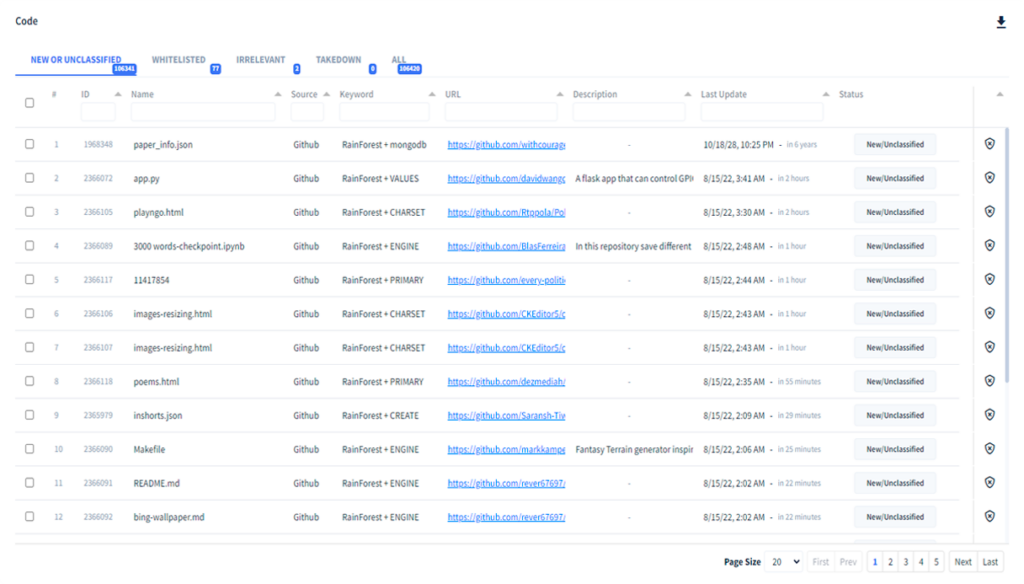Go to the Next page
This screenshot has width=1024, height=584.
962,562
